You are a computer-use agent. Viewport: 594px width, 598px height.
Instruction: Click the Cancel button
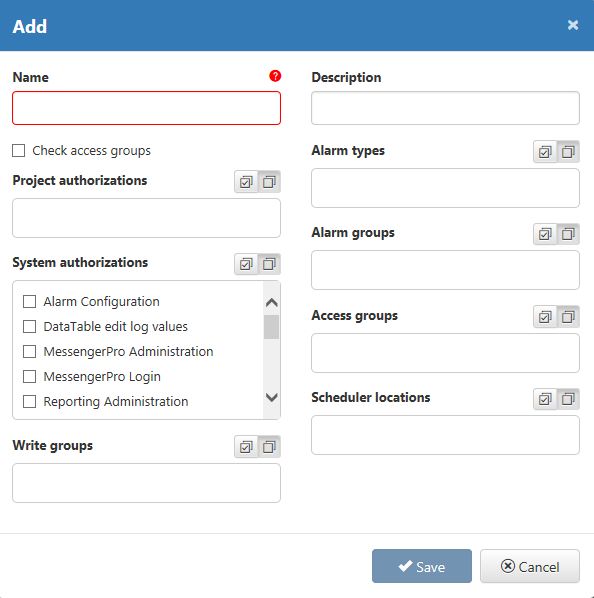pos(530,566)
